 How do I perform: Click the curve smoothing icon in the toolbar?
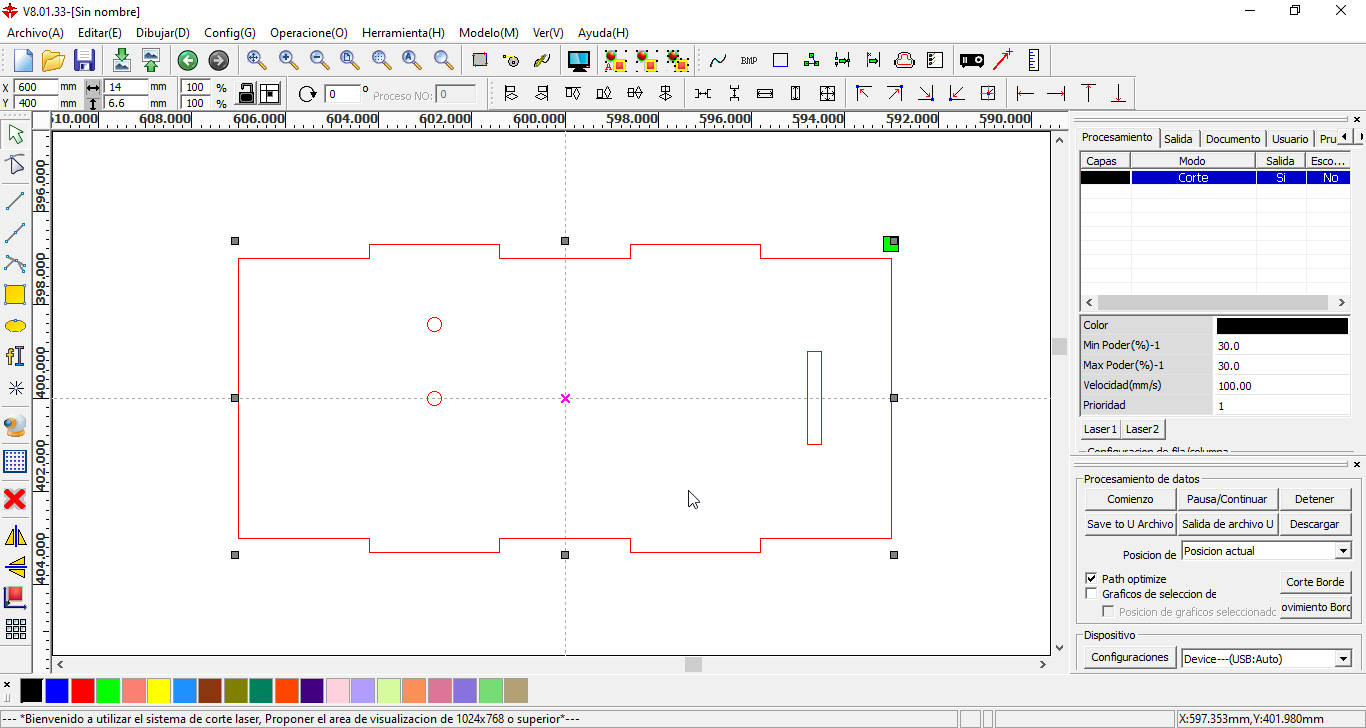718,60
